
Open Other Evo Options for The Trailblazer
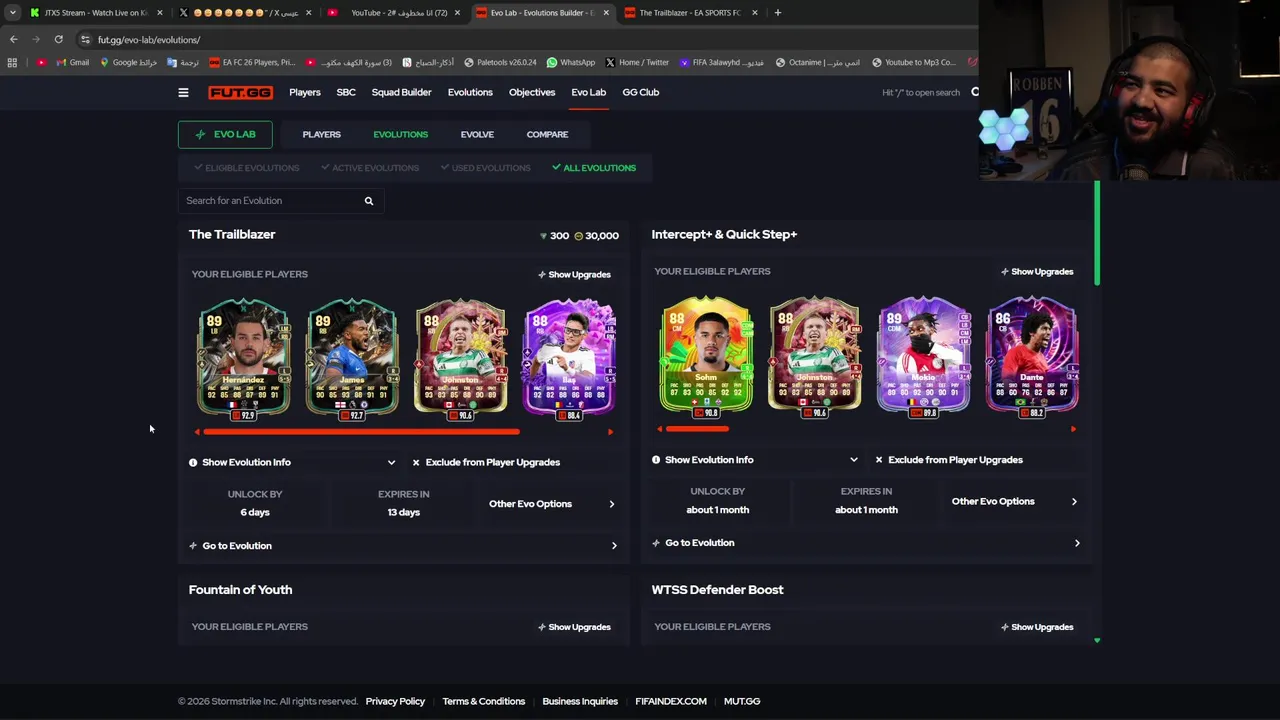[x=552, y=504]
